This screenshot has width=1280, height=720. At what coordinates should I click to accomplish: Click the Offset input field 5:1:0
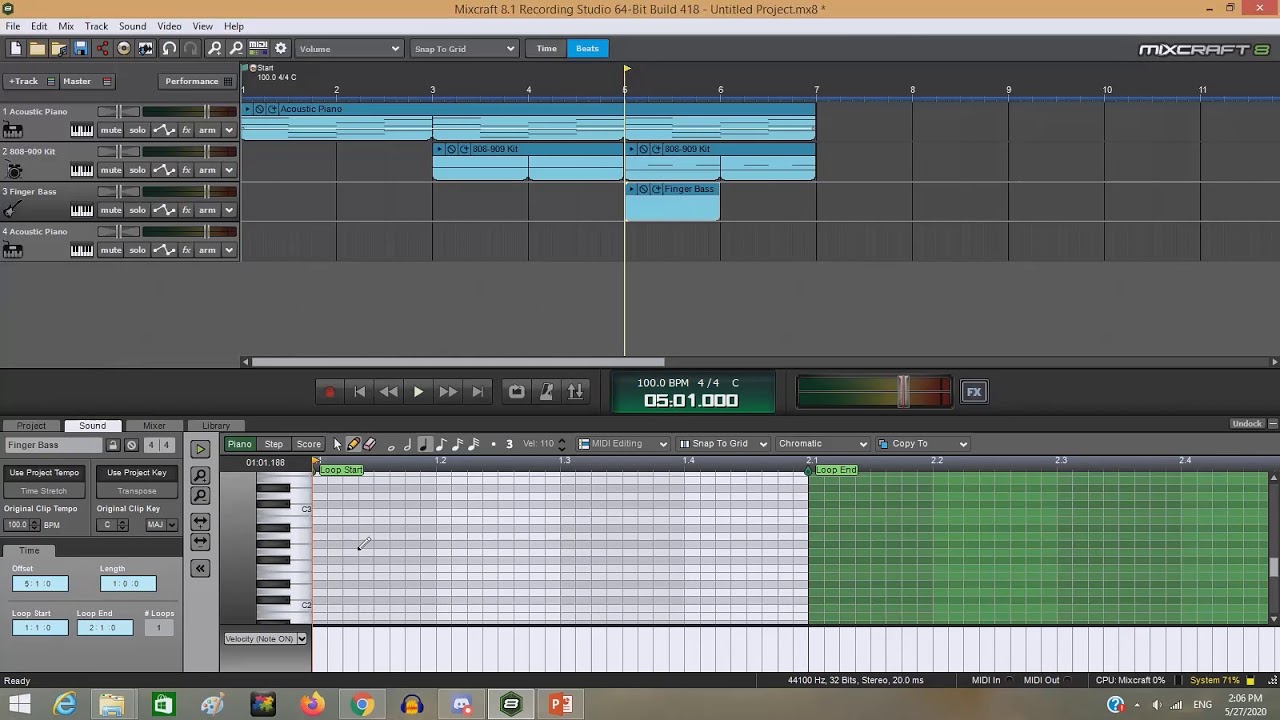[40, 583]
